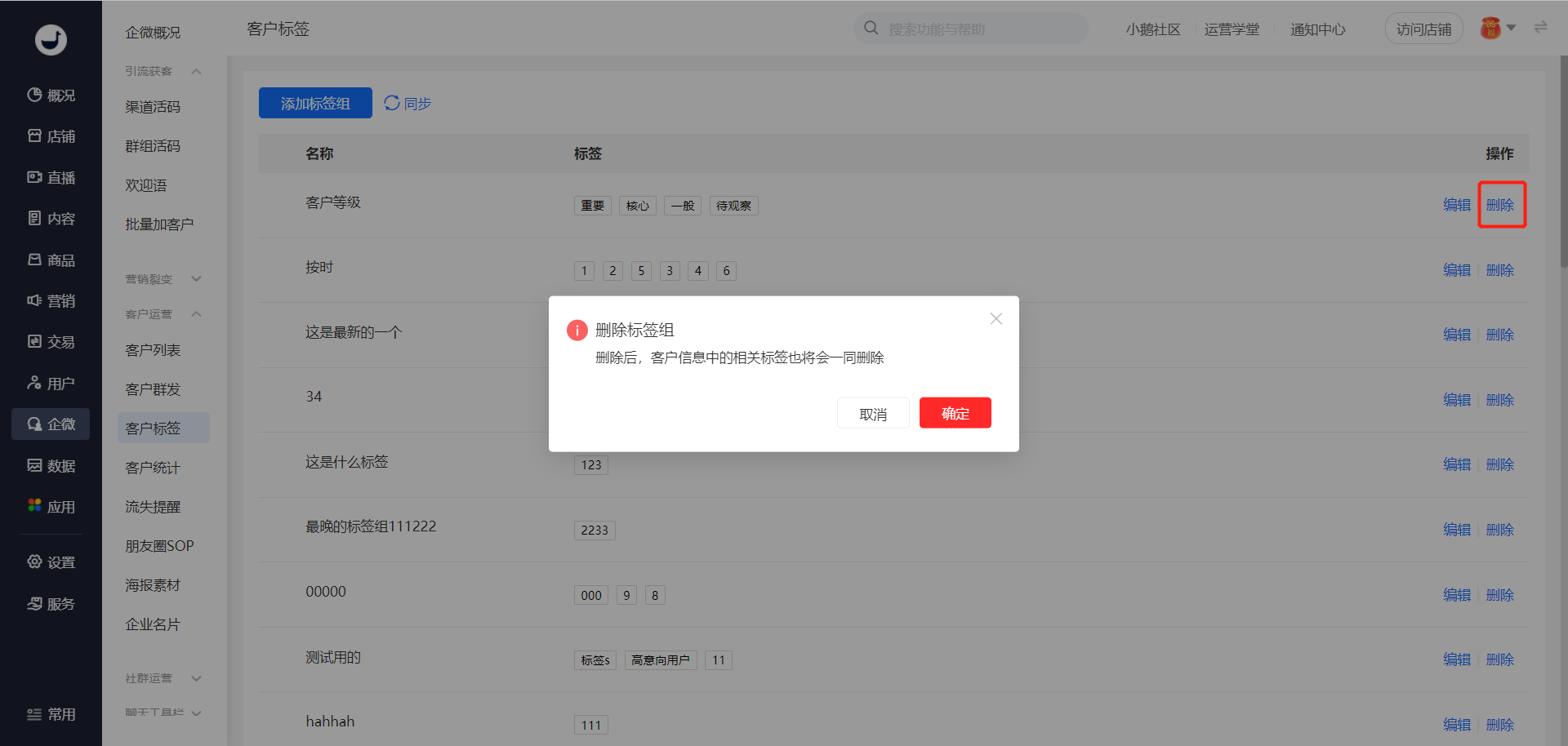Cancel deletion with 取消 button
Screen dimensions: 1568x746
coord(873,413)
